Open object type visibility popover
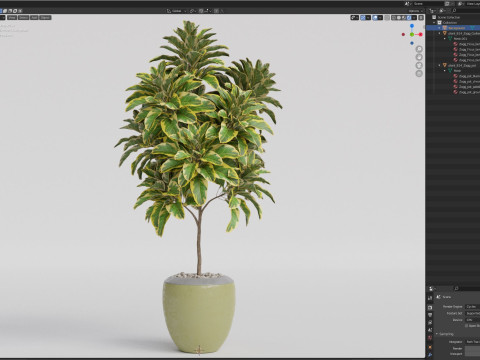The image size is (480, 360). tap(355, 17)
